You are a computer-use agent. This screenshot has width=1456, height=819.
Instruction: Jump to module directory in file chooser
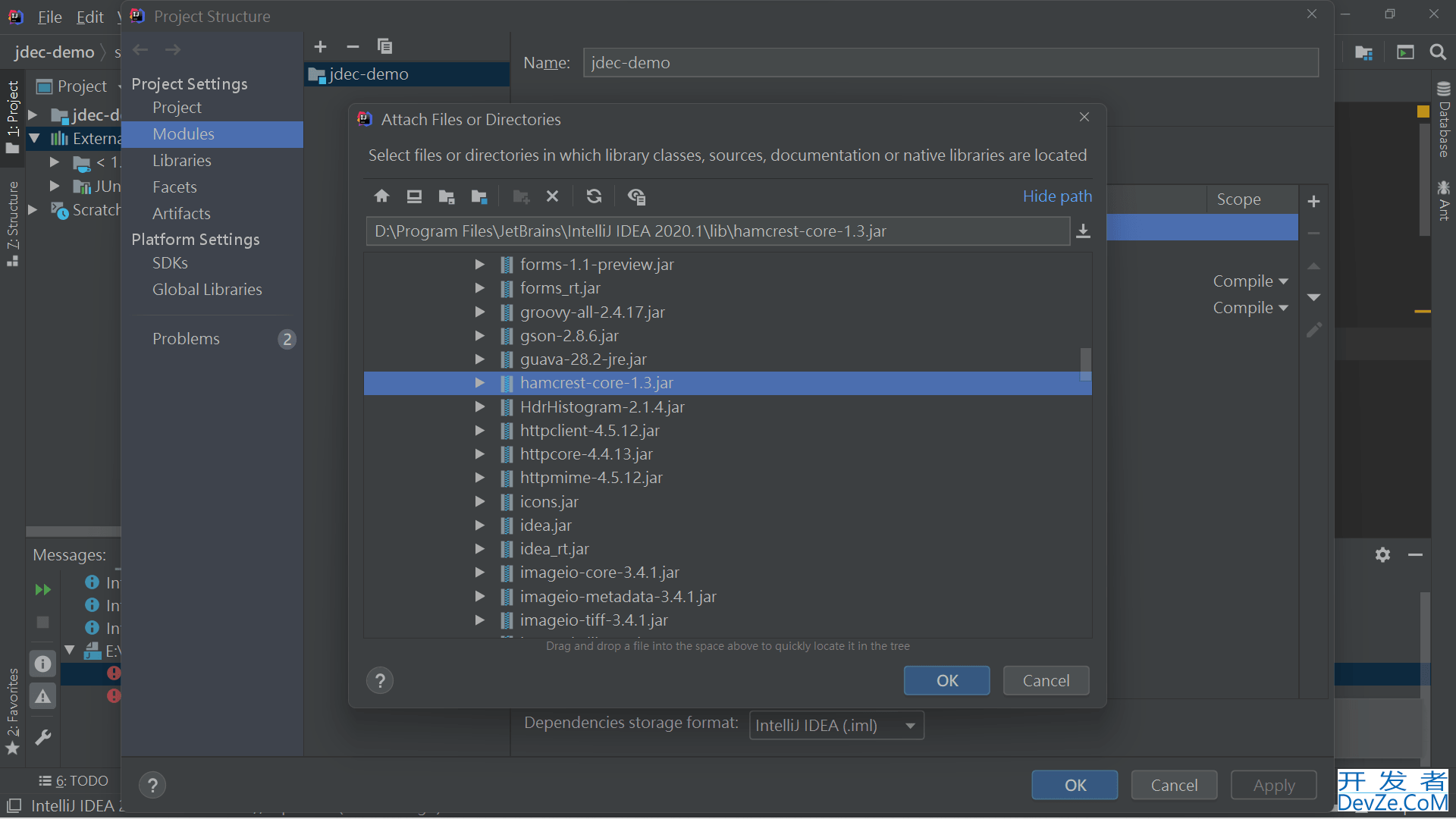(x=479, y=196)
